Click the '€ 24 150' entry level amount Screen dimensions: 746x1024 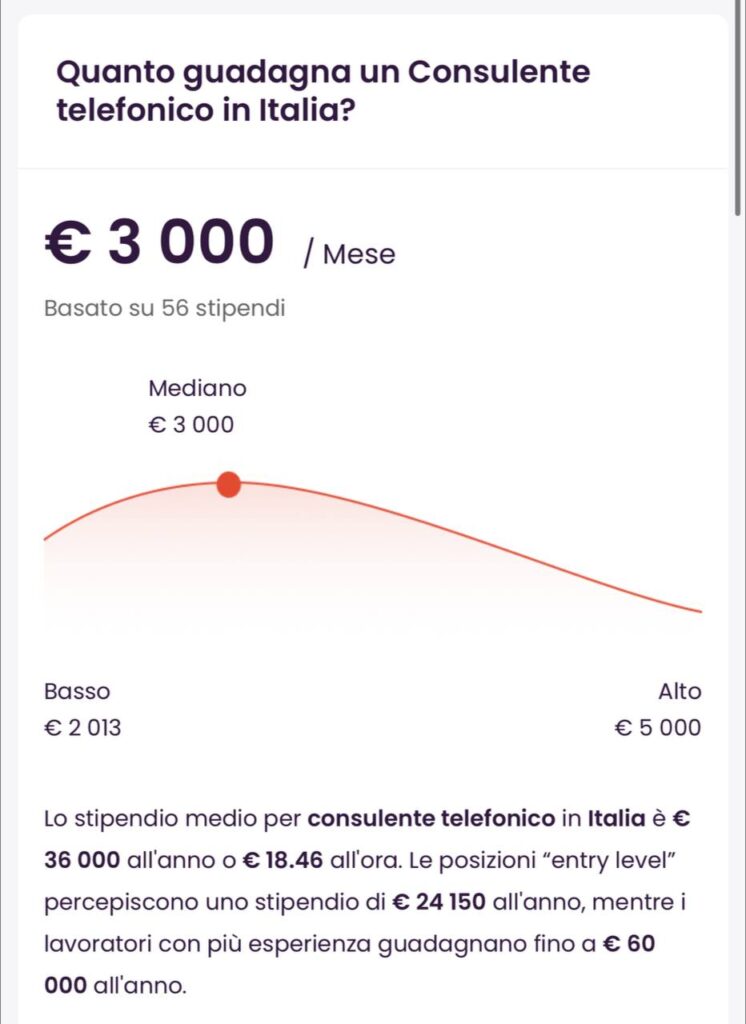click(438, 902)
